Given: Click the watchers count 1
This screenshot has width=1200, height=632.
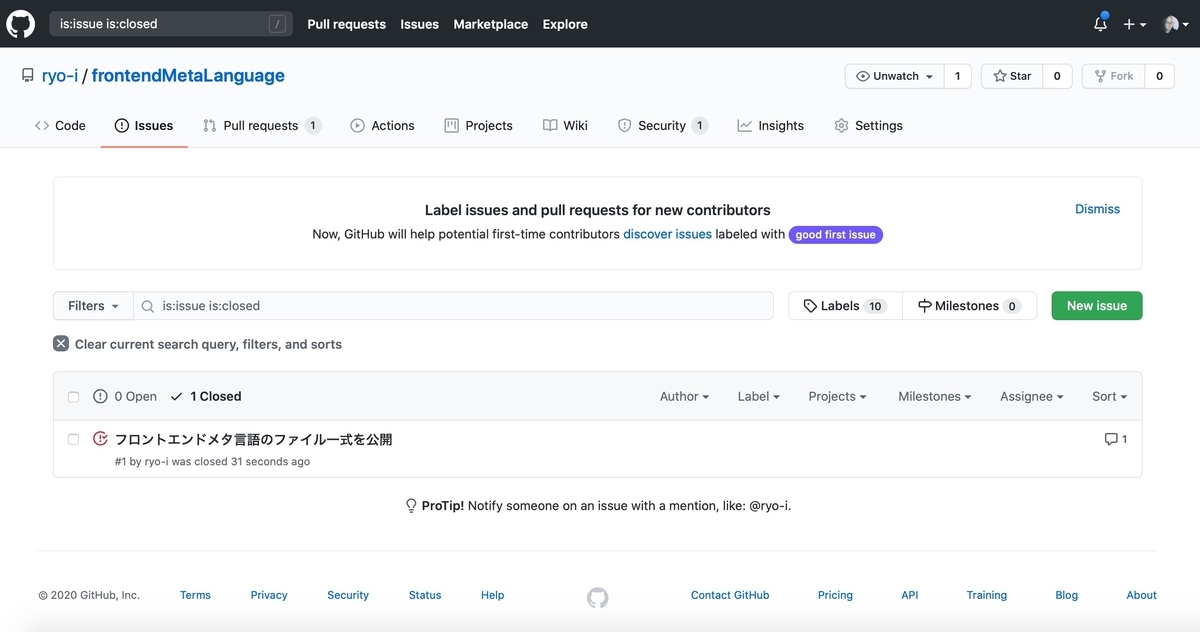Looking at the screenshot, I should pyautogui.click(x=957, y=76).
